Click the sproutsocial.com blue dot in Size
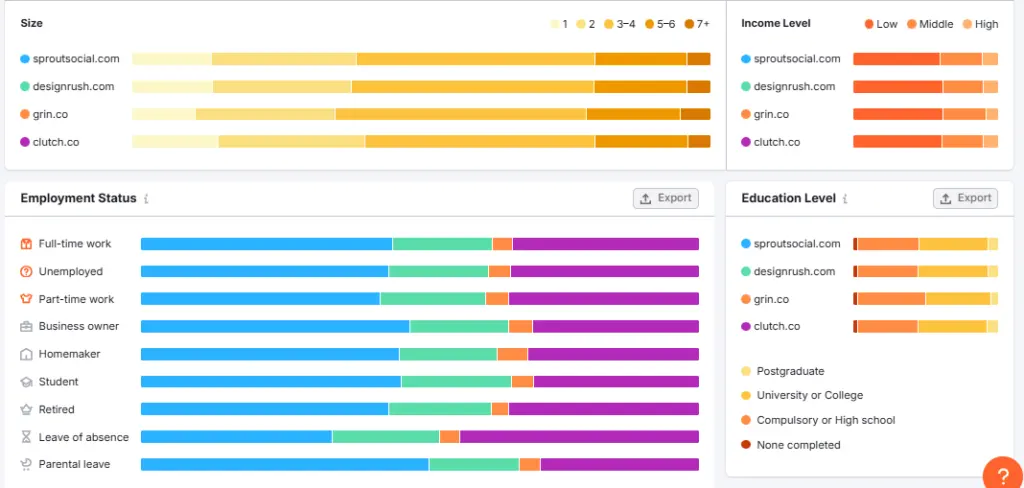 25,59
